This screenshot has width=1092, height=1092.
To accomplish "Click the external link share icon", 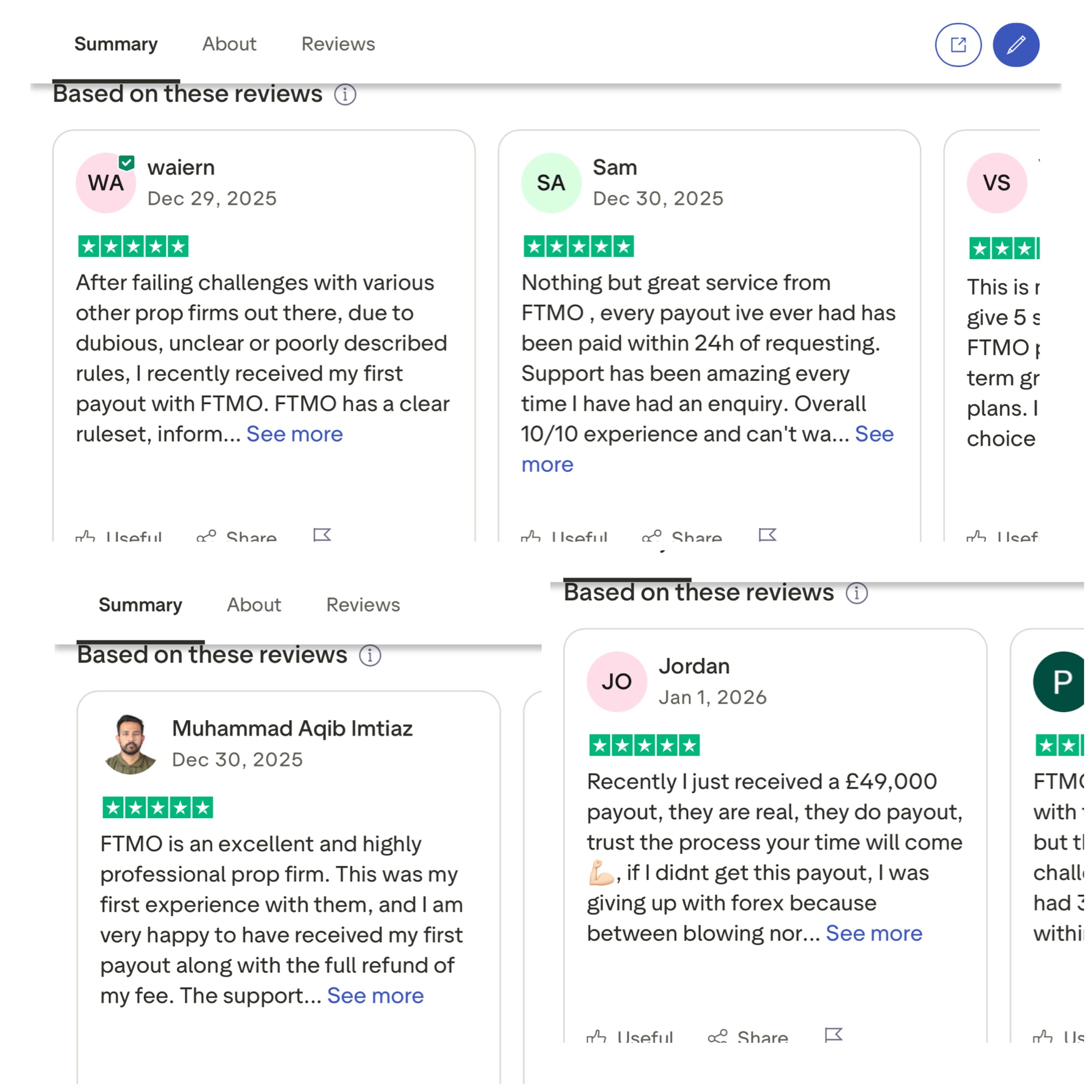I will coord(958,45).
